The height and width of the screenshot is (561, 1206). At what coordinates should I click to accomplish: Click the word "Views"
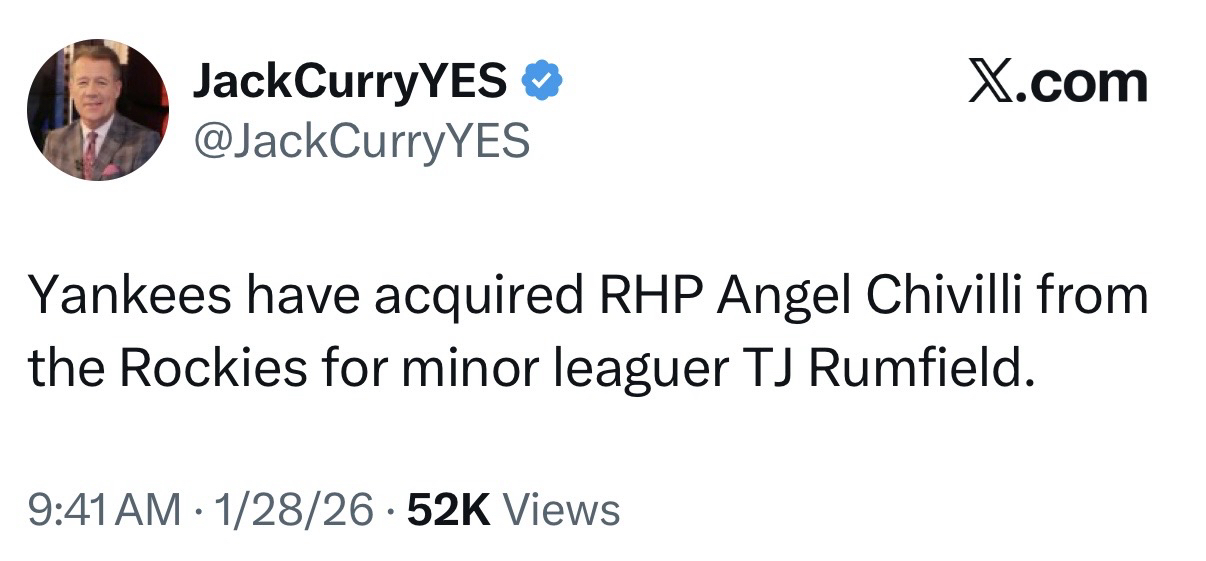(561, 509)
